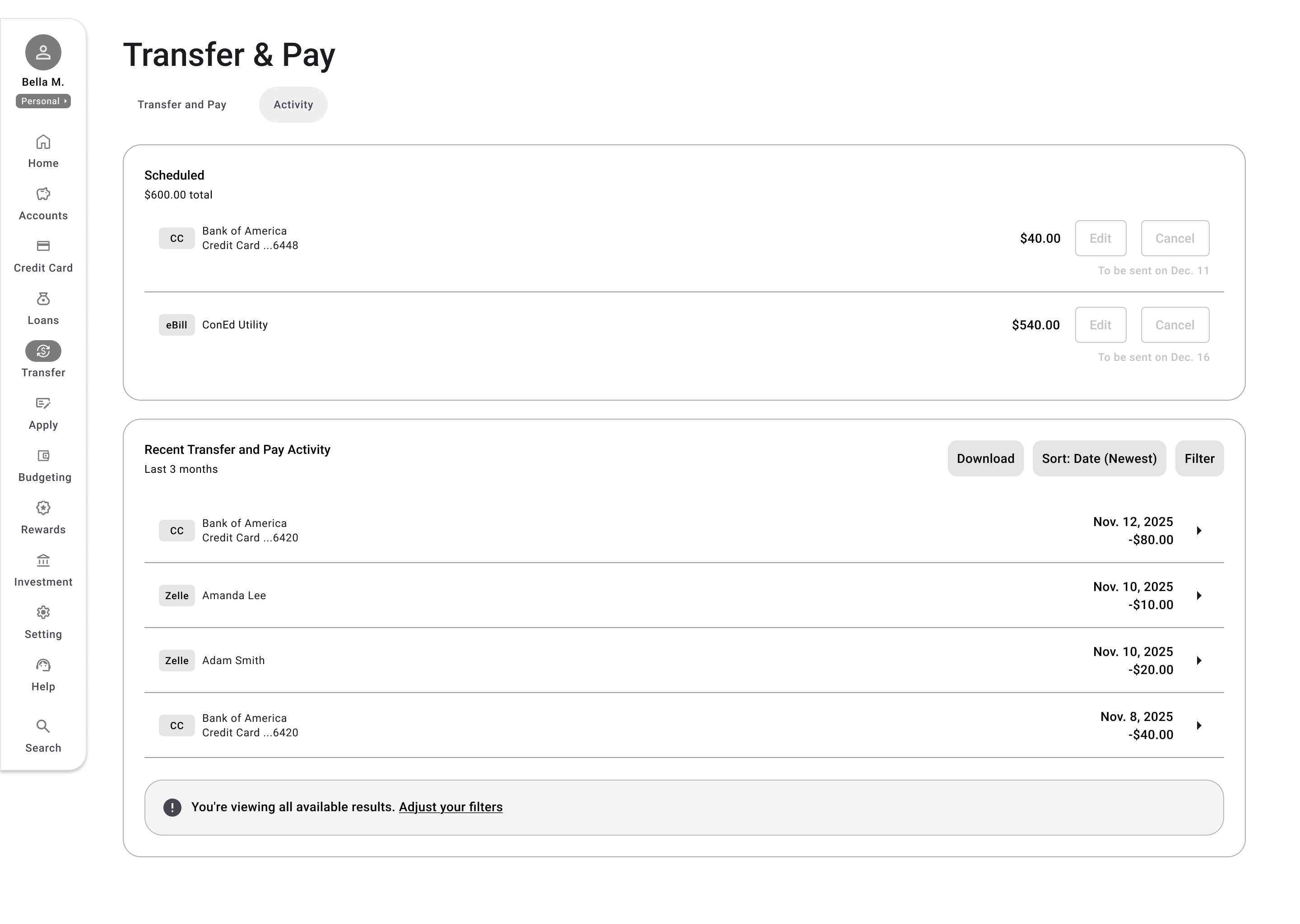Screen dimensions: 1300x924
Task: Expand Amanda Lee Zelle transaction details
Action: pyautogui.click(x=1199, y=596)
